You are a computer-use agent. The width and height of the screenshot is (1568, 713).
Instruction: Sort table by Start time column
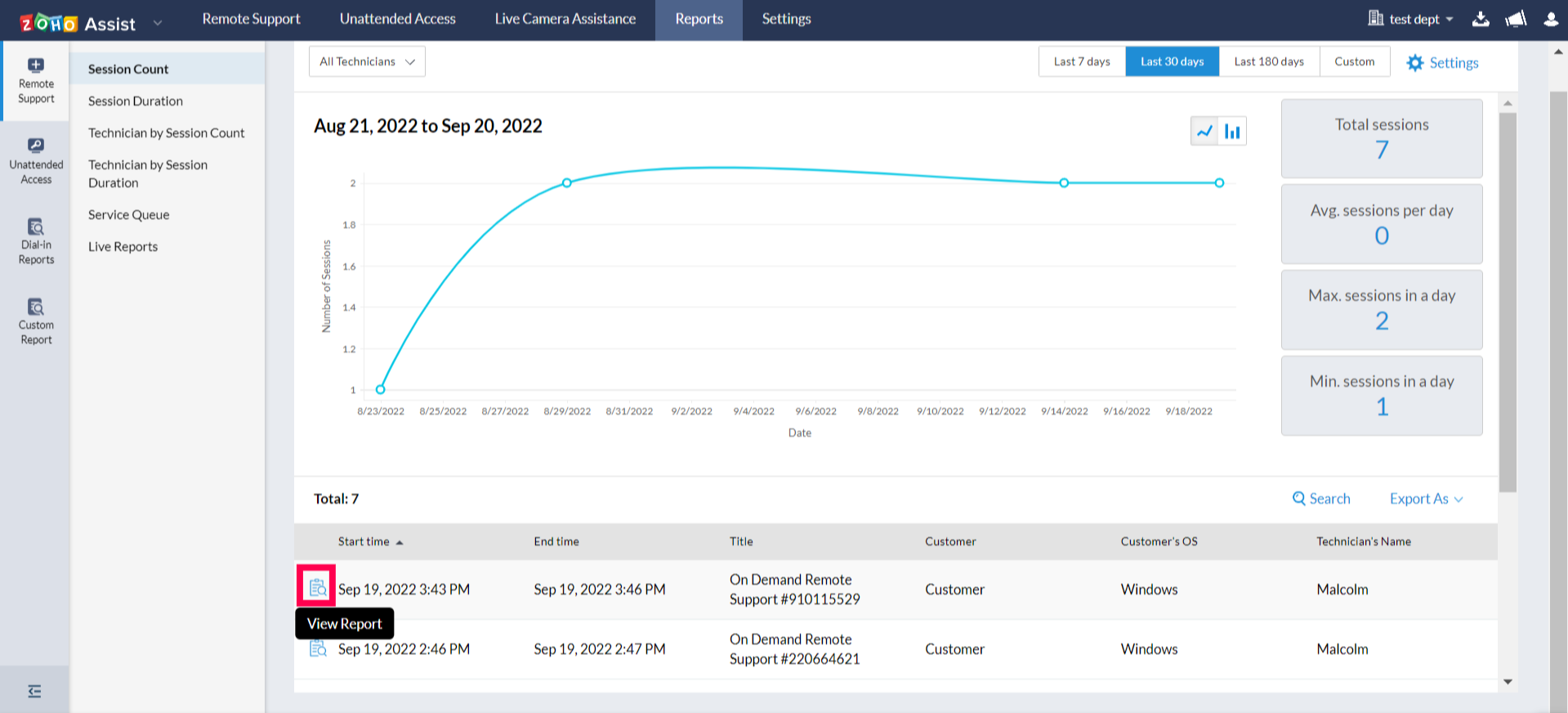click(364, 541)
